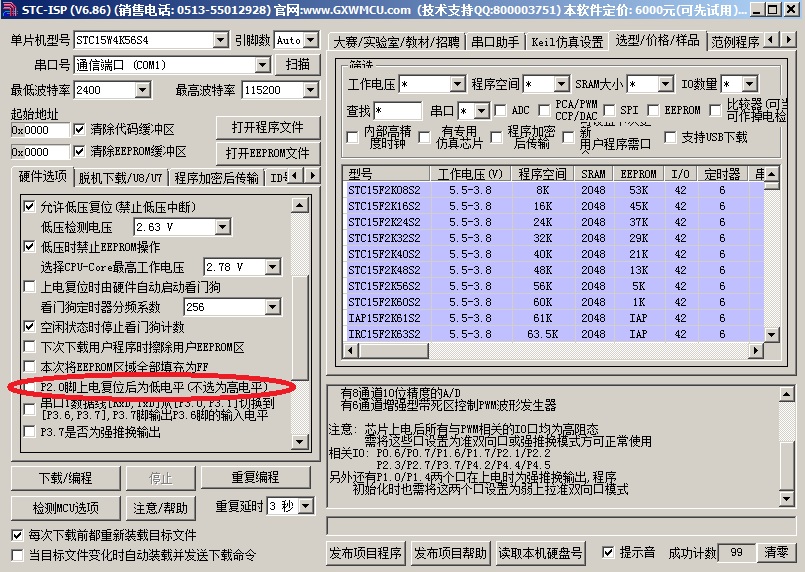Open repeat delay 3秒 dropdown
Viewport: 805px width, 572px height.
click(x=305, y=506)
